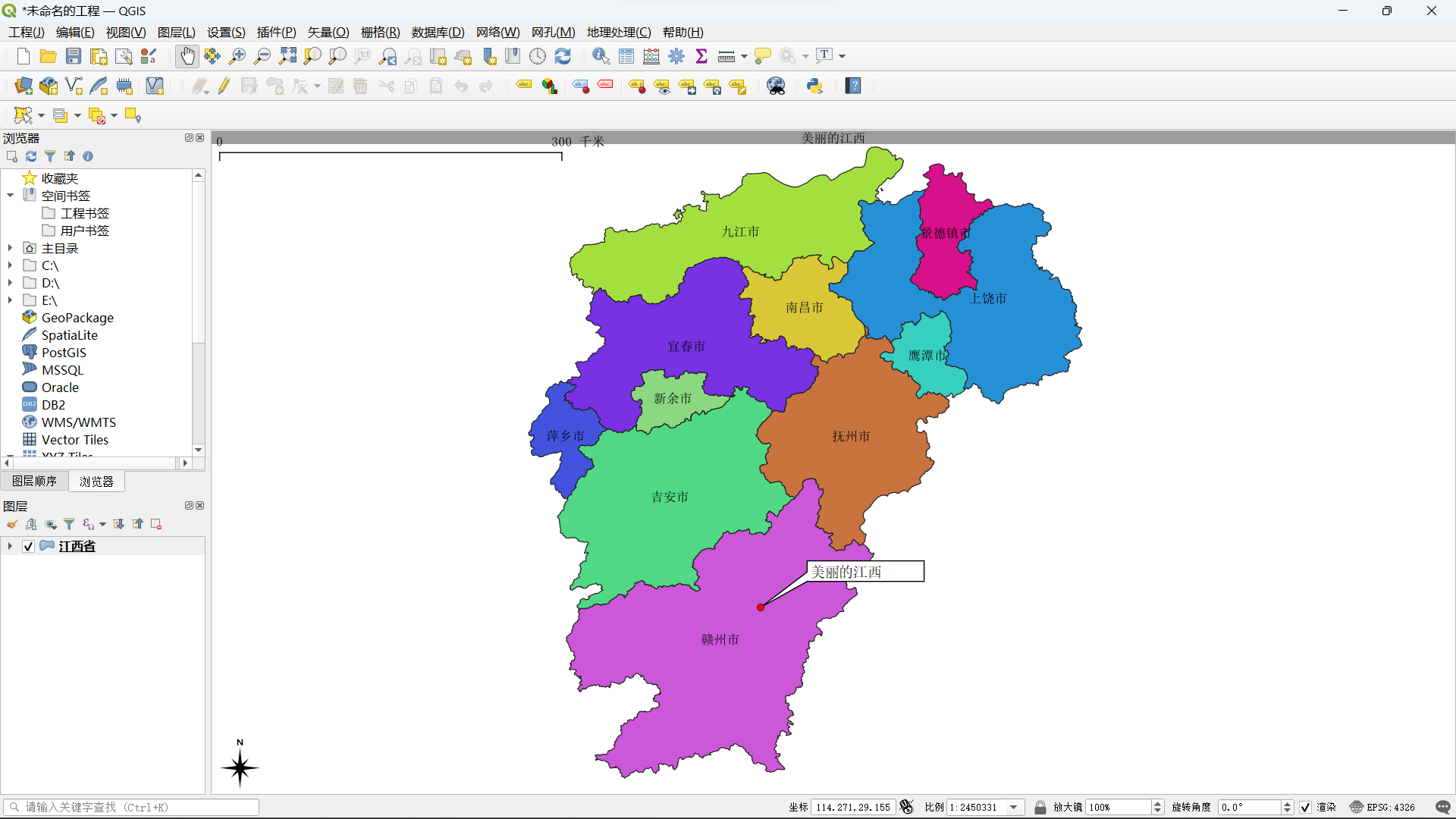Open the Style Manager icon
The image size is (1456, 819).
[149, 56]
